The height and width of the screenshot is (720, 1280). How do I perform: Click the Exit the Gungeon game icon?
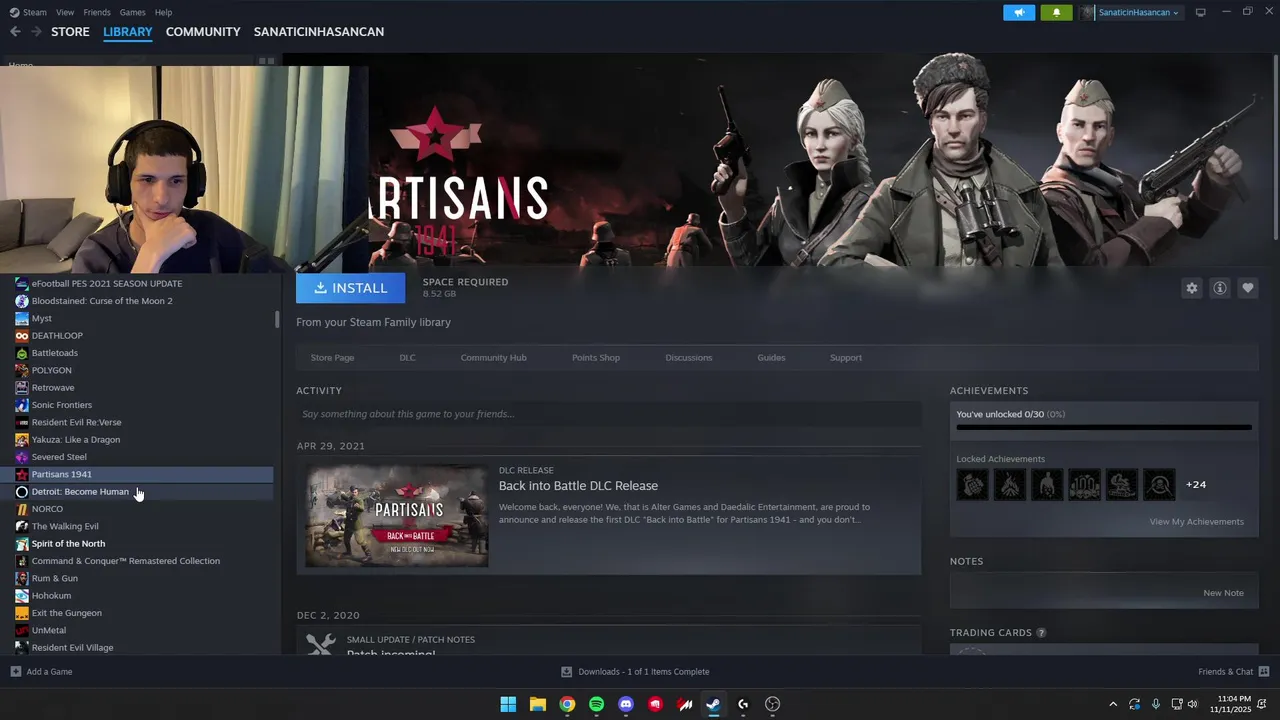pos(22,613)
